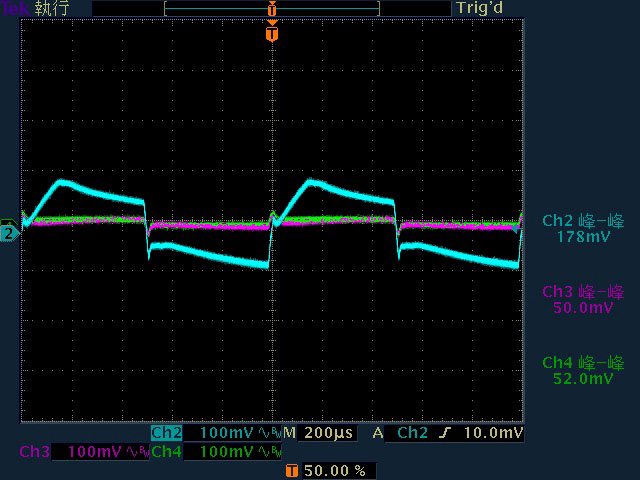Select the highlighted Ch2 channel label
This screenshot has width=640, height=480.
166,433
